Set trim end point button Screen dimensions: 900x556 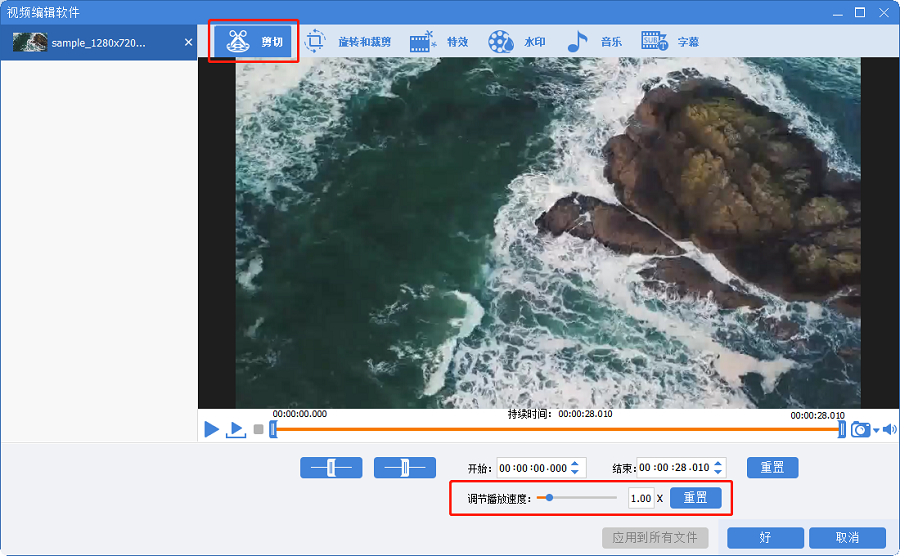pos(405,467)
